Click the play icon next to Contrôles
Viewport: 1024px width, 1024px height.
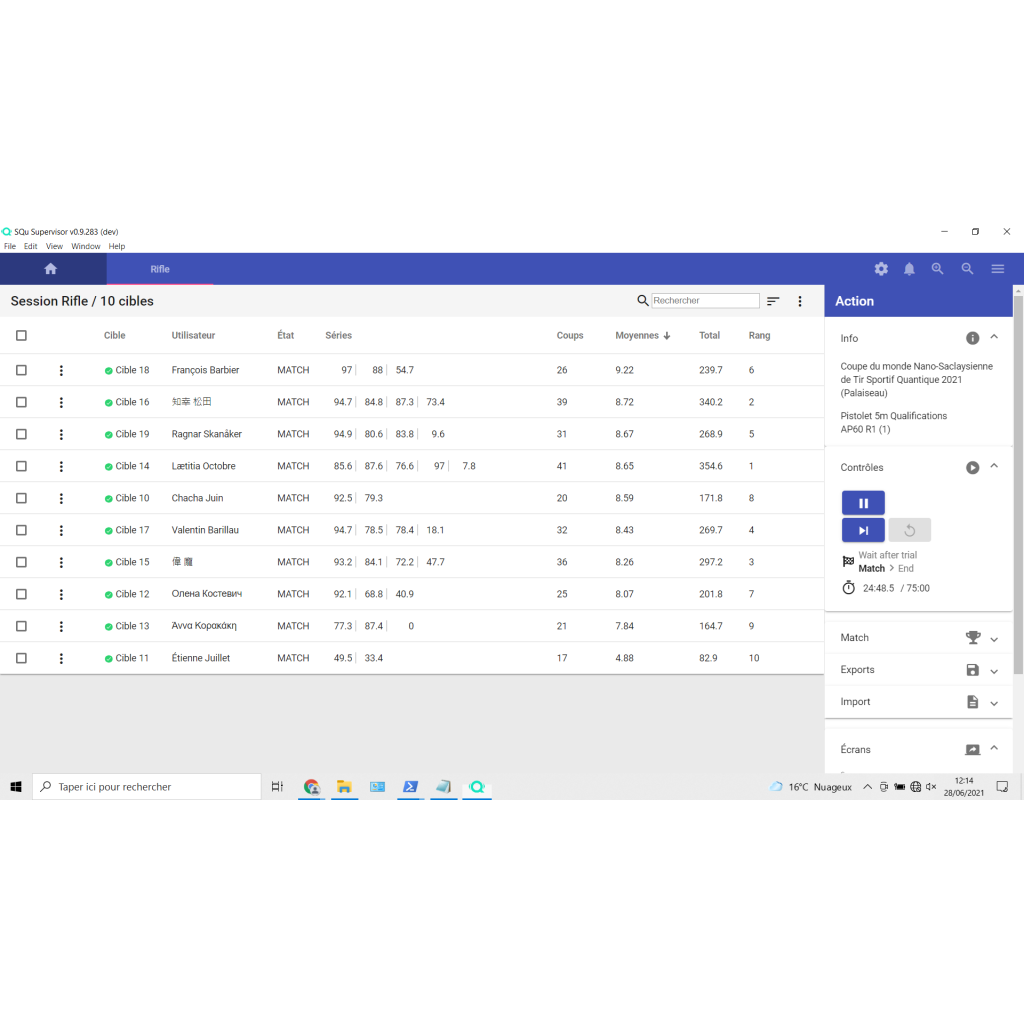(x=972, y=466)
